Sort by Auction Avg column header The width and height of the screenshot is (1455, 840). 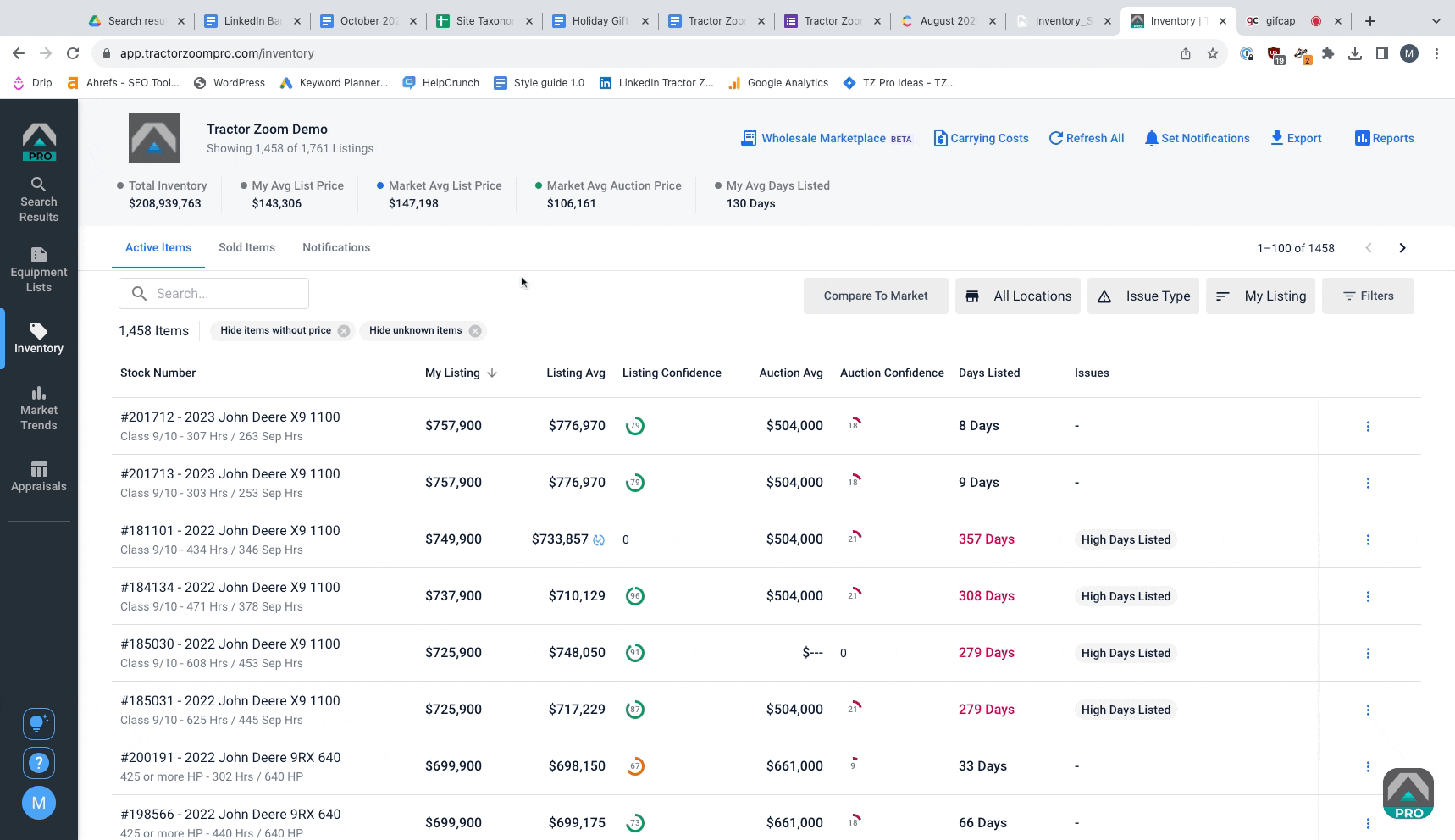791,373
